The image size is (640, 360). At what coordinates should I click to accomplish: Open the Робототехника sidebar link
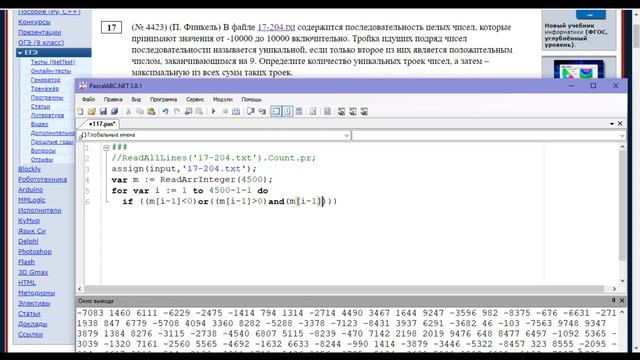pyautogui.click(x=42, y=179)
